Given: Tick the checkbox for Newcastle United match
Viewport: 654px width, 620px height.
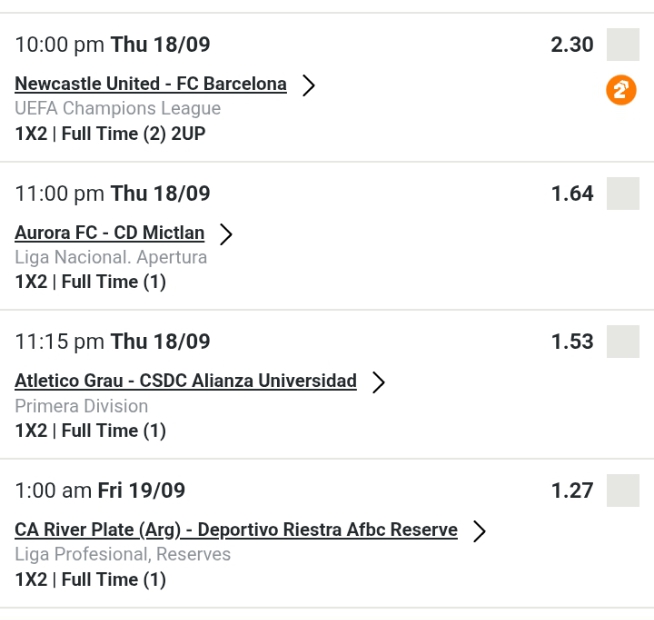Looking at the screenshot, I should click(622, 45).
